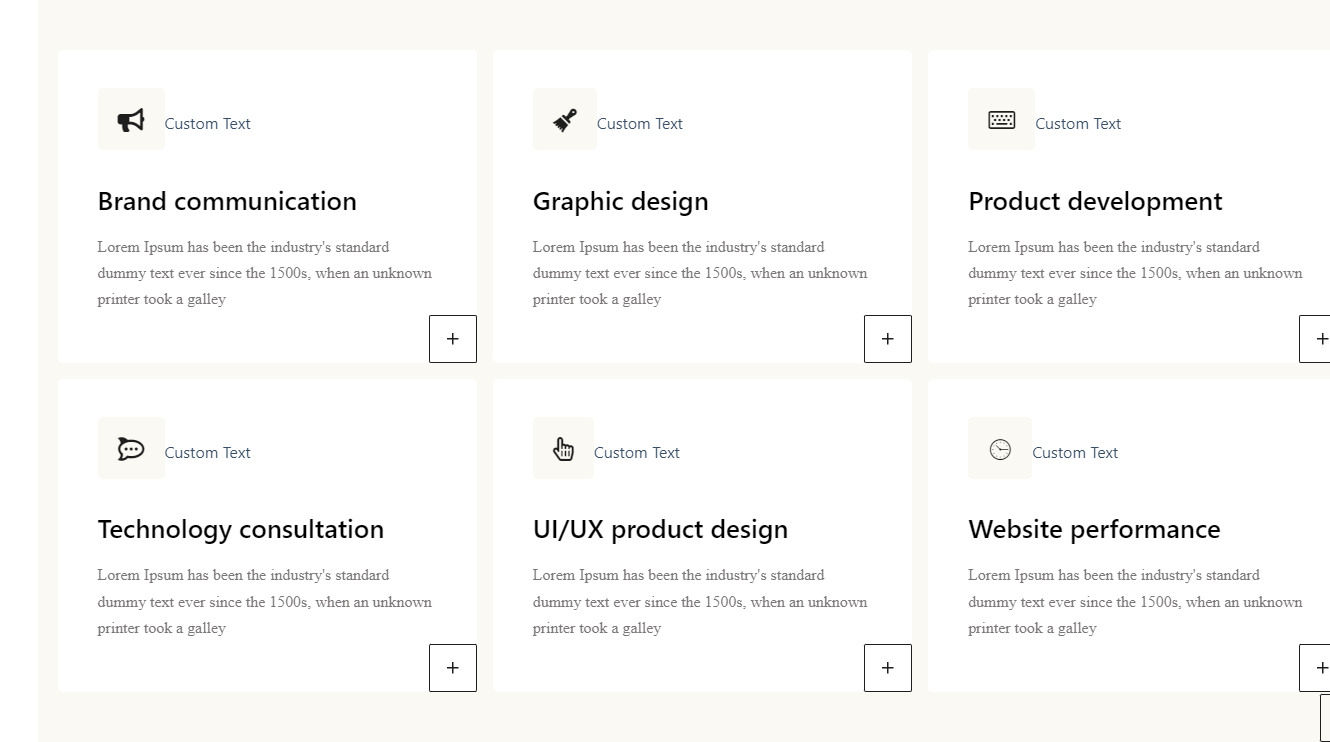Select the Product development title
This screenshot has height=742, width=1330.
[x=1095, y=201]
